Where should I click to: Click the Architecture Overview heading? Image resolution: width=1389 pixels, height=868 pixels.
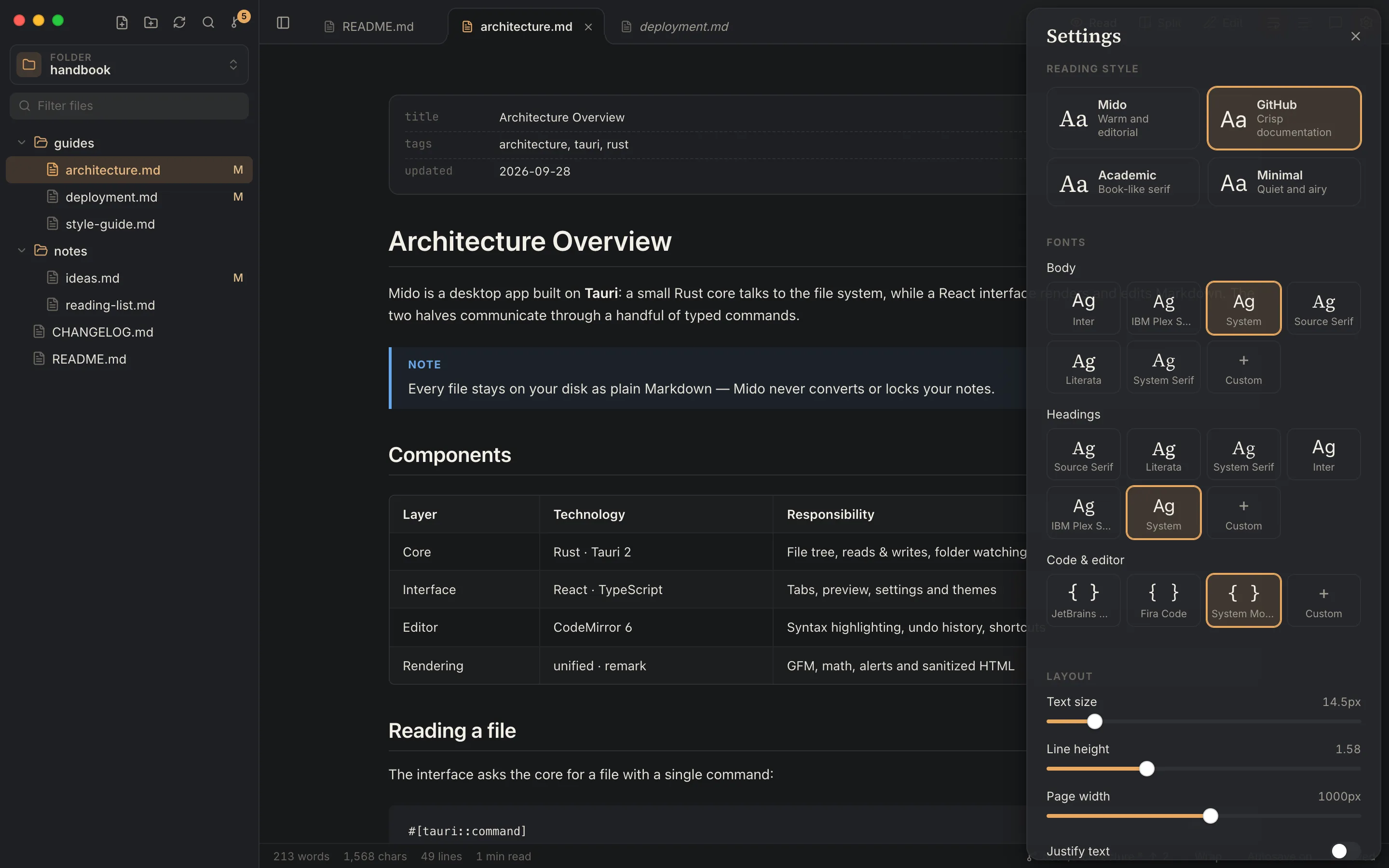point(529,241)
